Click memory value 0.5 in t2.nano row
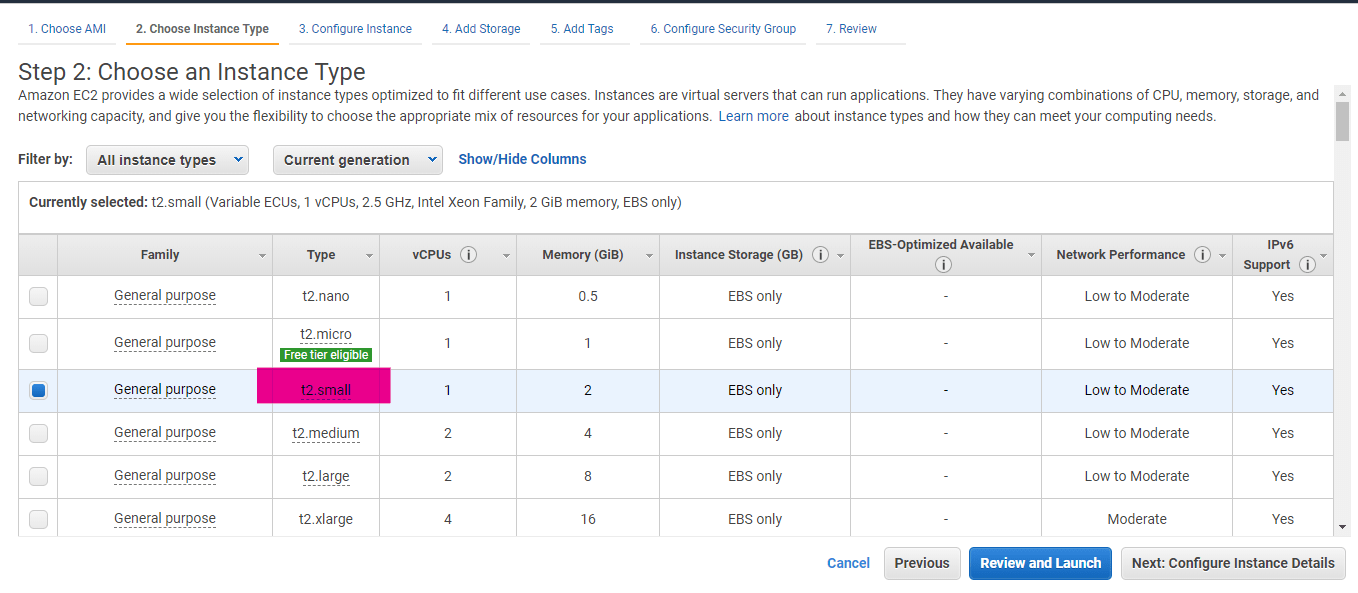The width and height of the screenshot is (1358, 593). [588, 296]
